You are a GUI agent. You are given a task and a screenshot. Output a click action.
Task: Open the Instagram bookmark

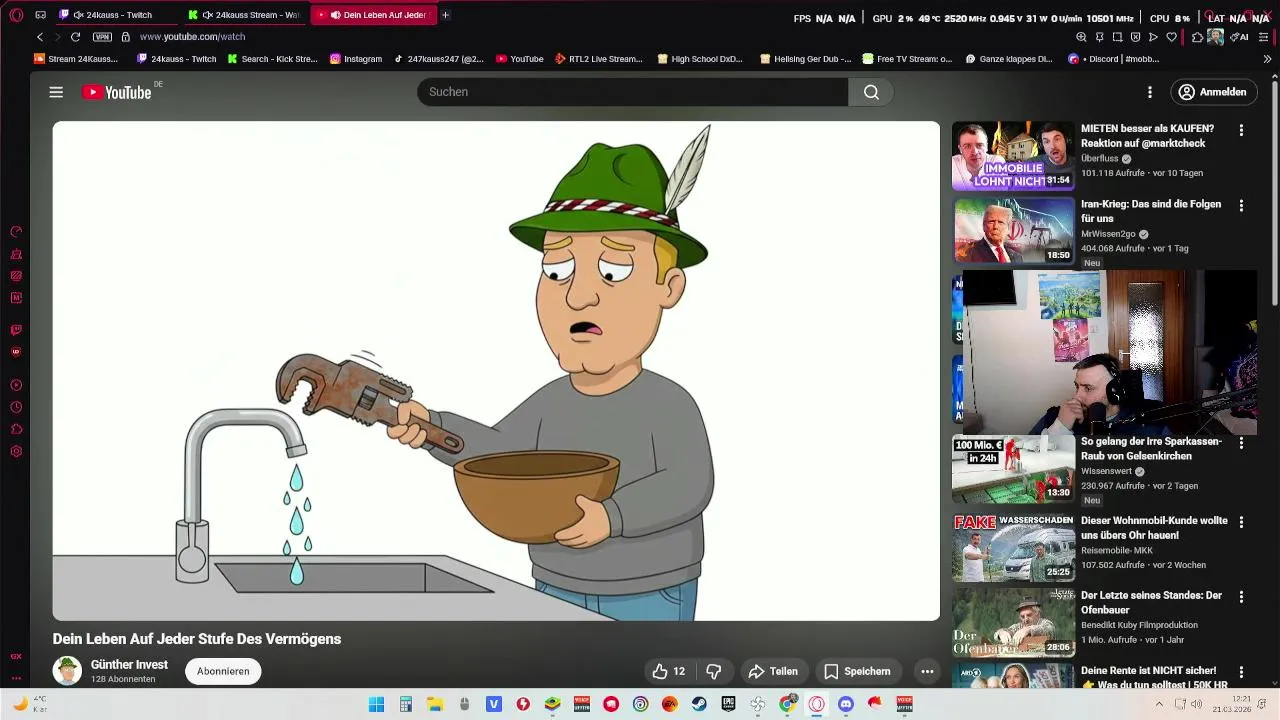coord(356,59)
